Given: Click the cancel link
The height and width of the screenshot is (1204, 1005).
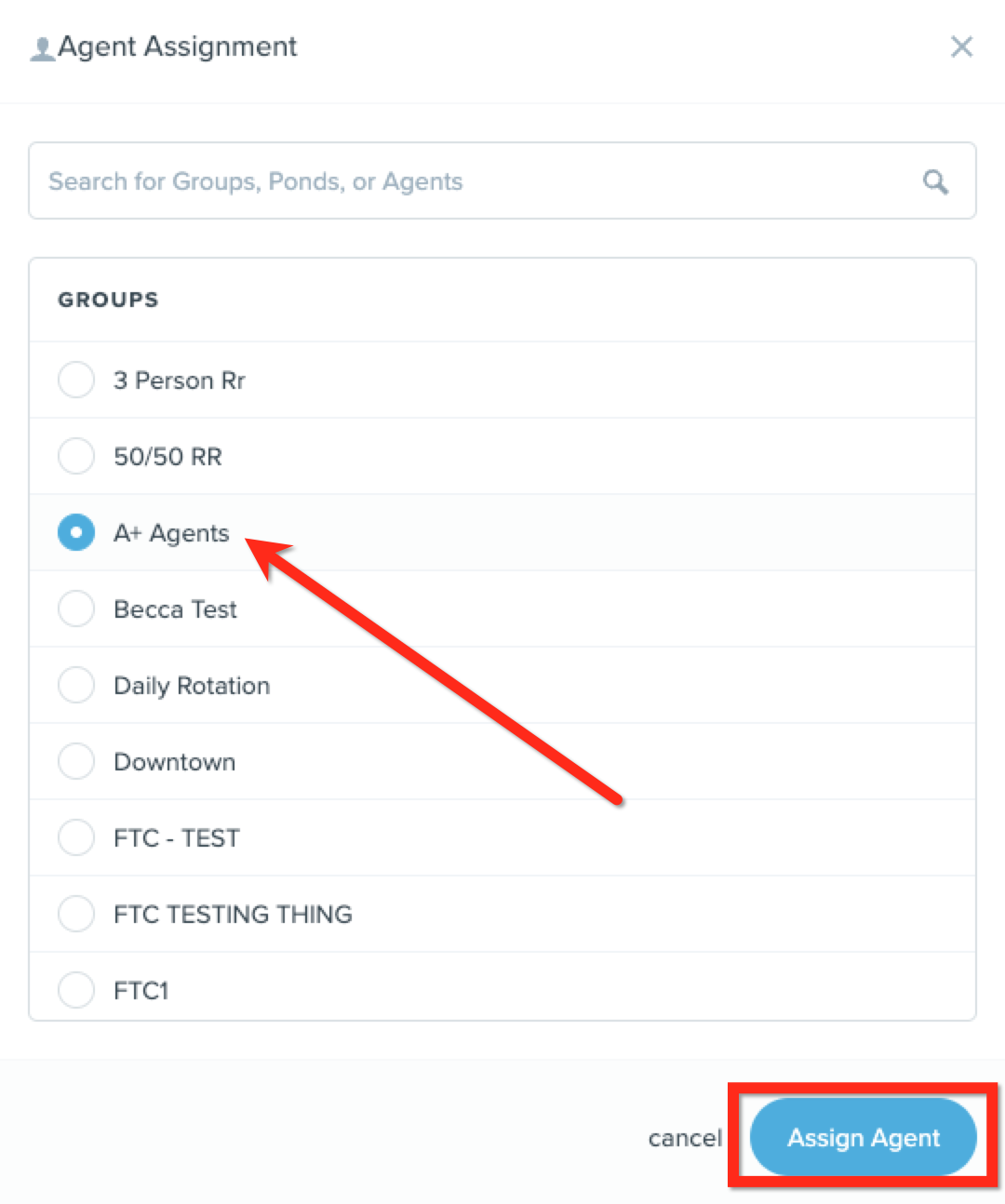Looking at the screenshot, I should point(685,1138).
